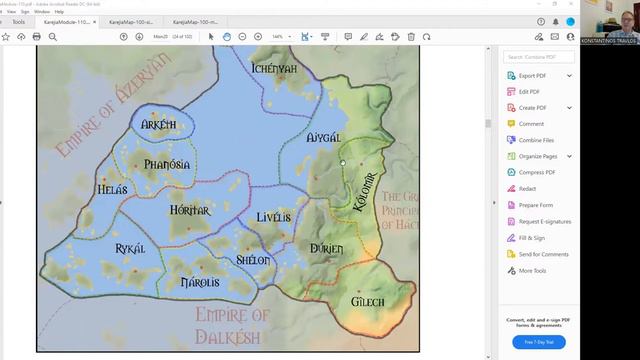The width and height of the screenshot is (640, 360).
Task: Expand the Export PDF chevron
Action: 569,76
